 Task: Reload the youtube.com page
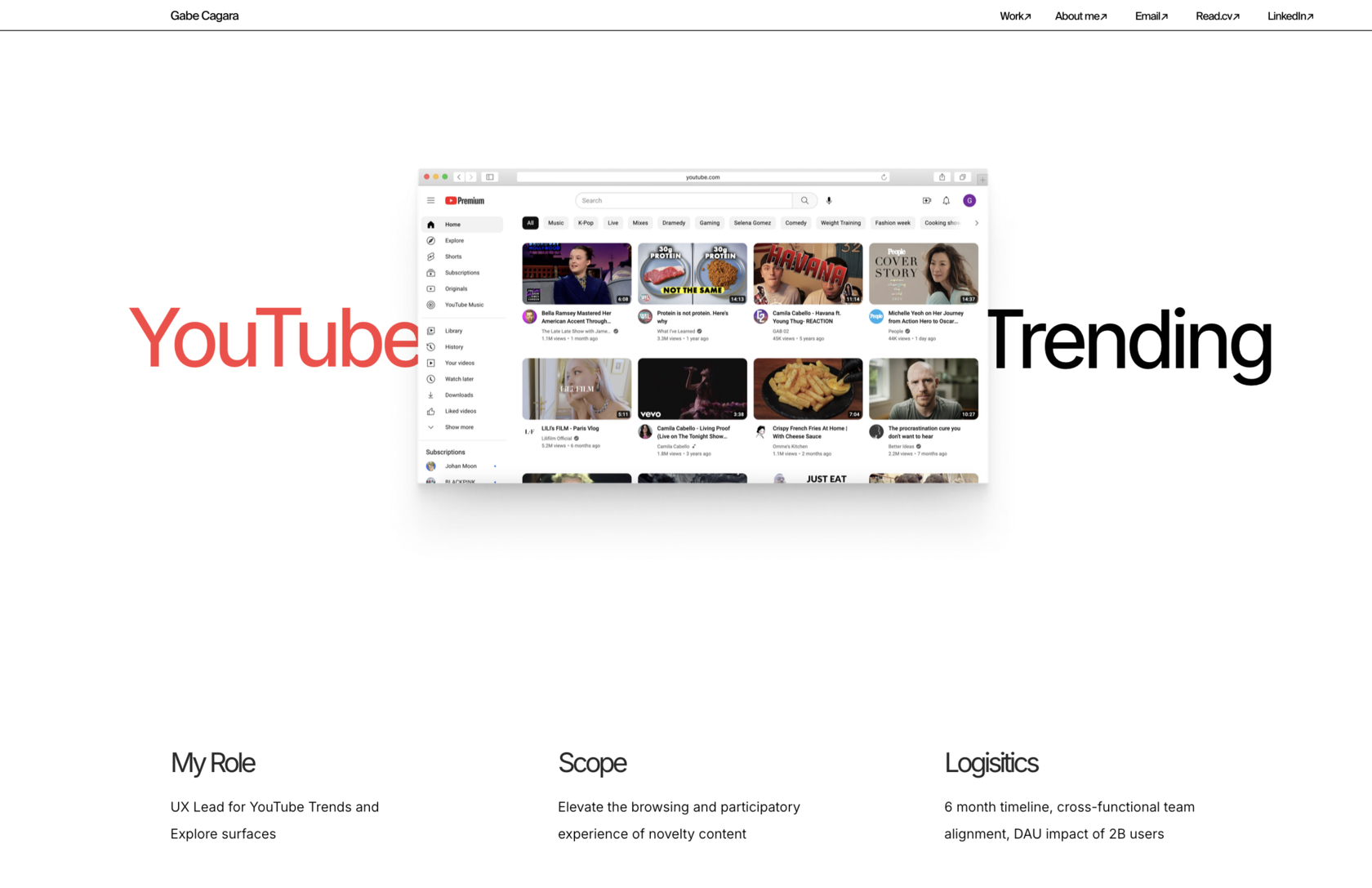point(884,176)
